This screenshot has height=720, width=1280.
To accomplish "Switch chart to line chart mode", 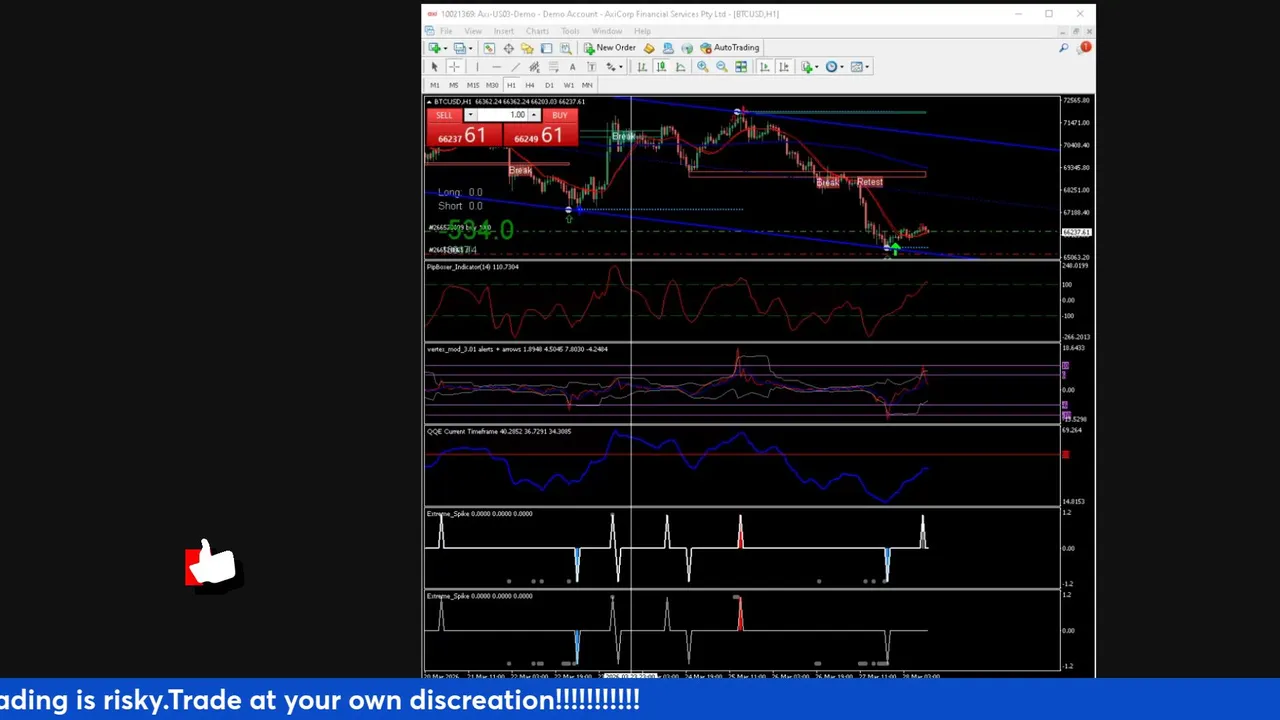I will [x=680, y=67].
